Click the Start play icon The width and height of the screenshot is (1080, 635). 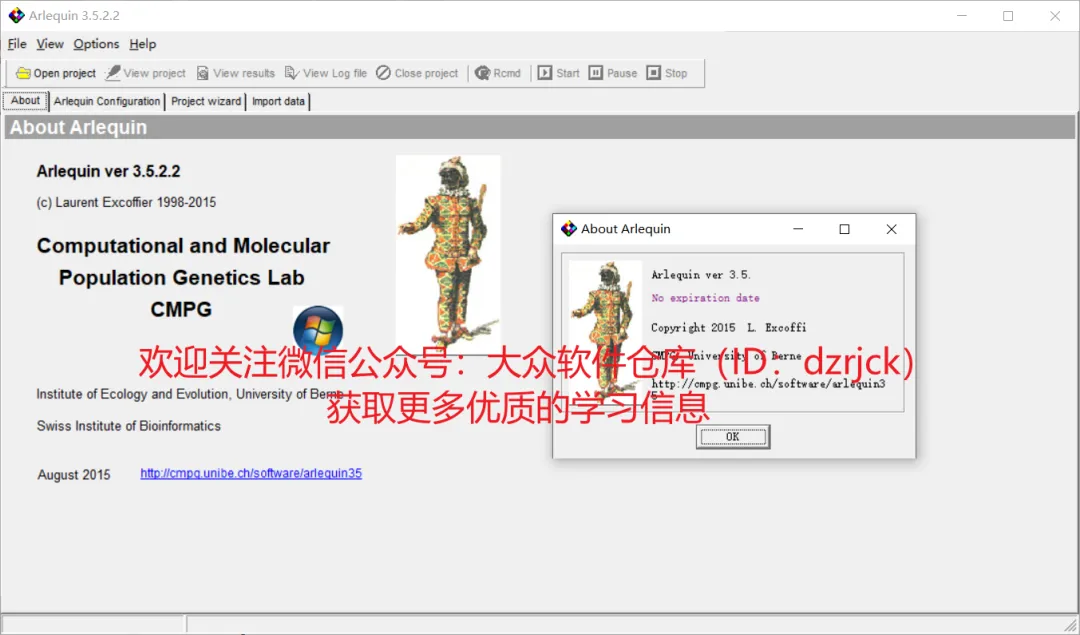(x=545, y=73)
